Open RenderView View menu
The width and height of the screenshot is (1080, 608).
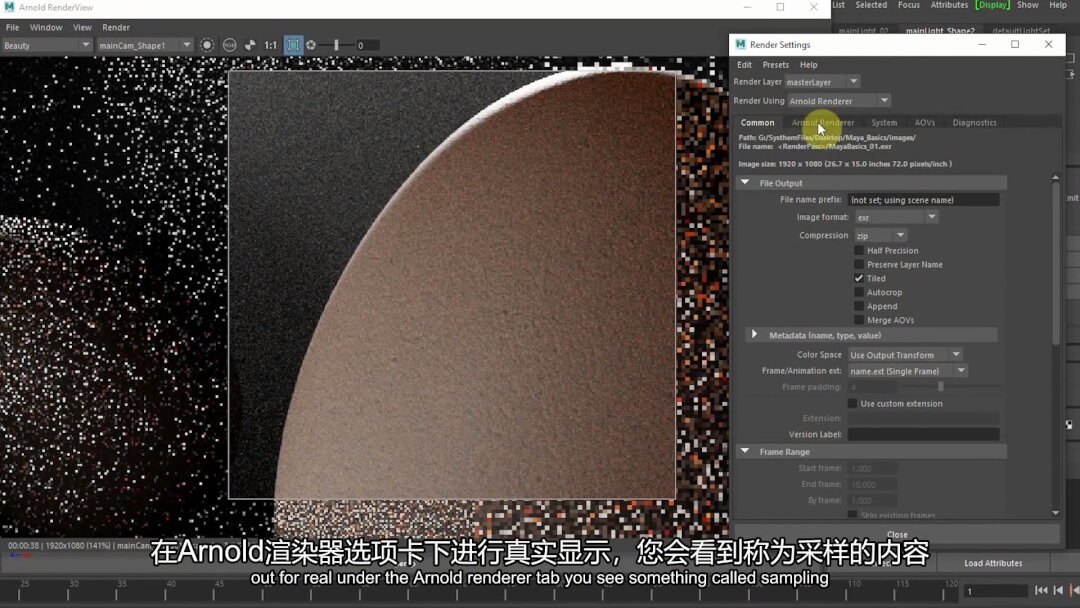pyautogui.click(x=82, y=28)
